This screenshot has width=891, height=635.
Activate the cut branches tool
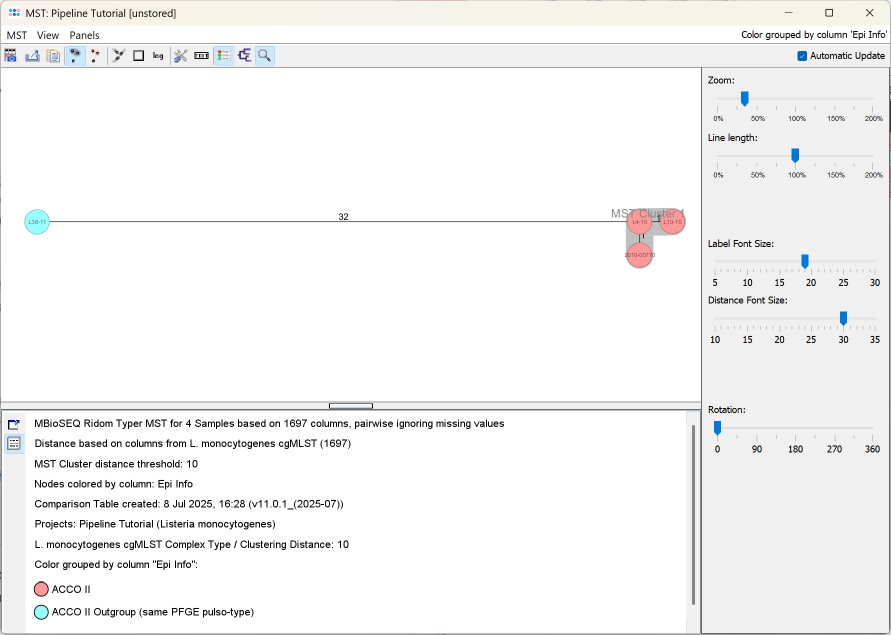pos(117,55)
